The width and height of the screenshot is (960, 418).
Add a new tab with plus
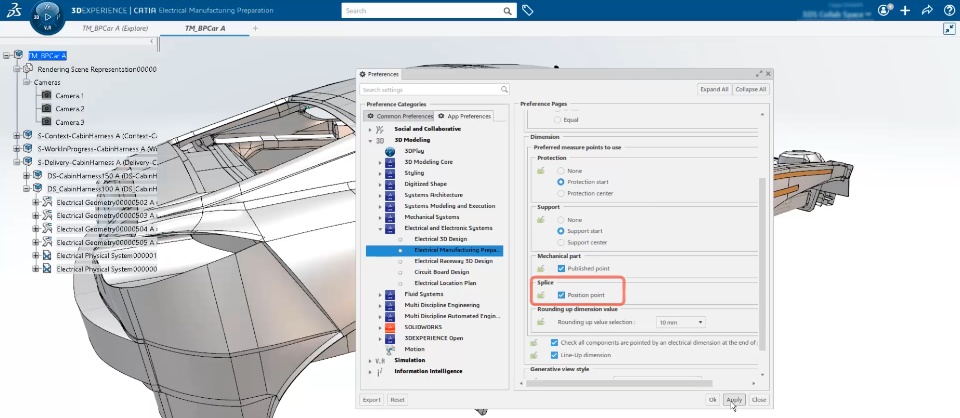coord(255,28)
